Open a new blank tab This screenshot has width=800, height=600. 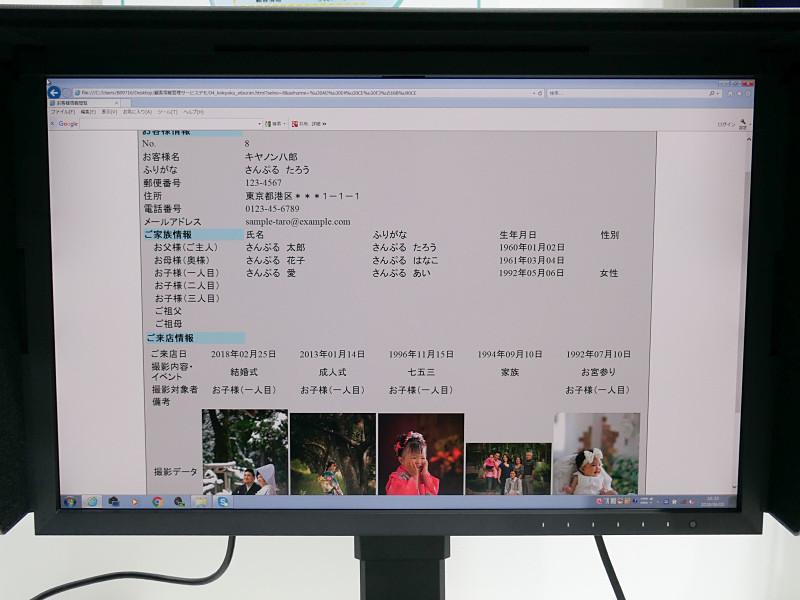point(126,103)
